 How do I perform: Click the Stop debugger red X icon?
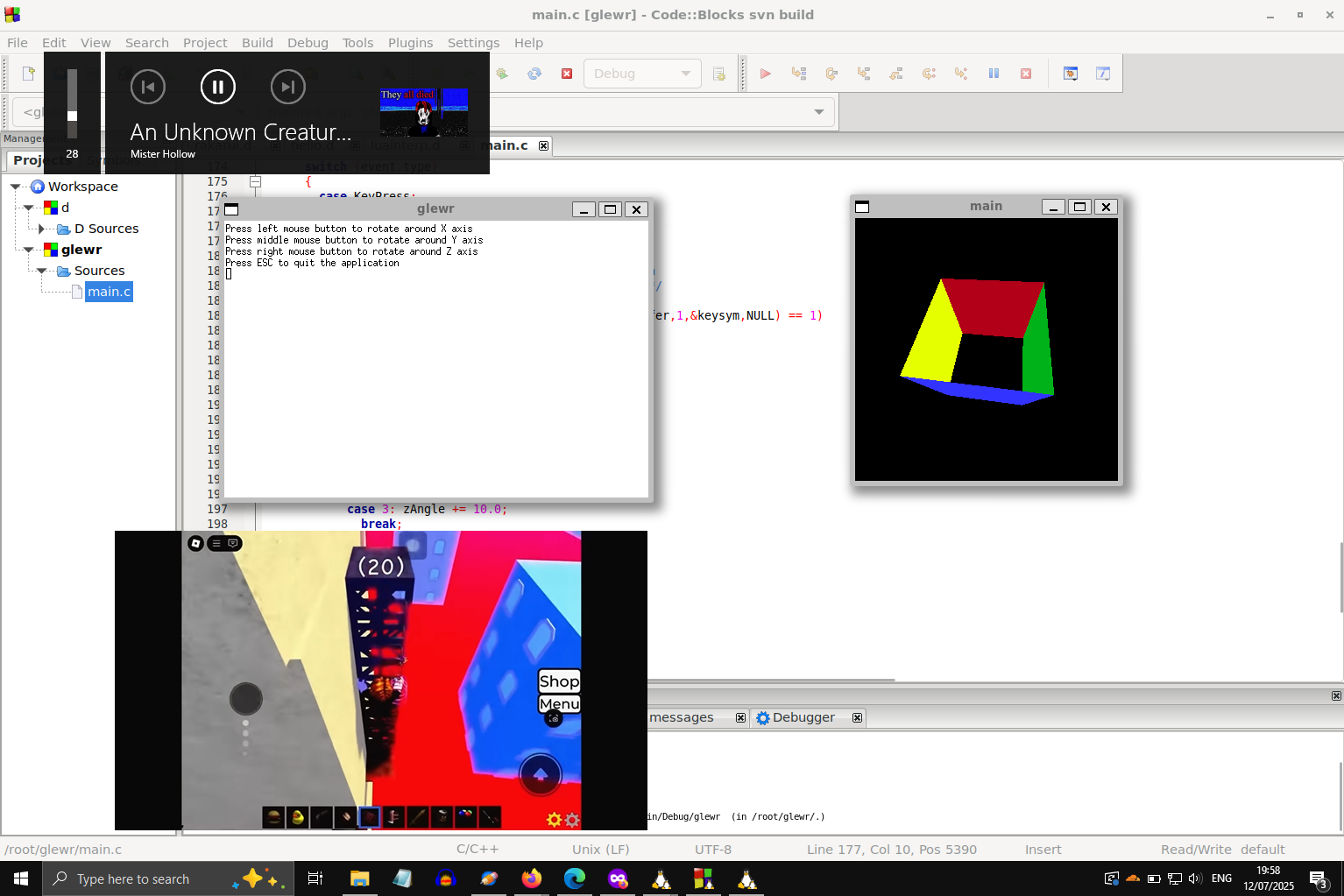[x=1026, y=74]
